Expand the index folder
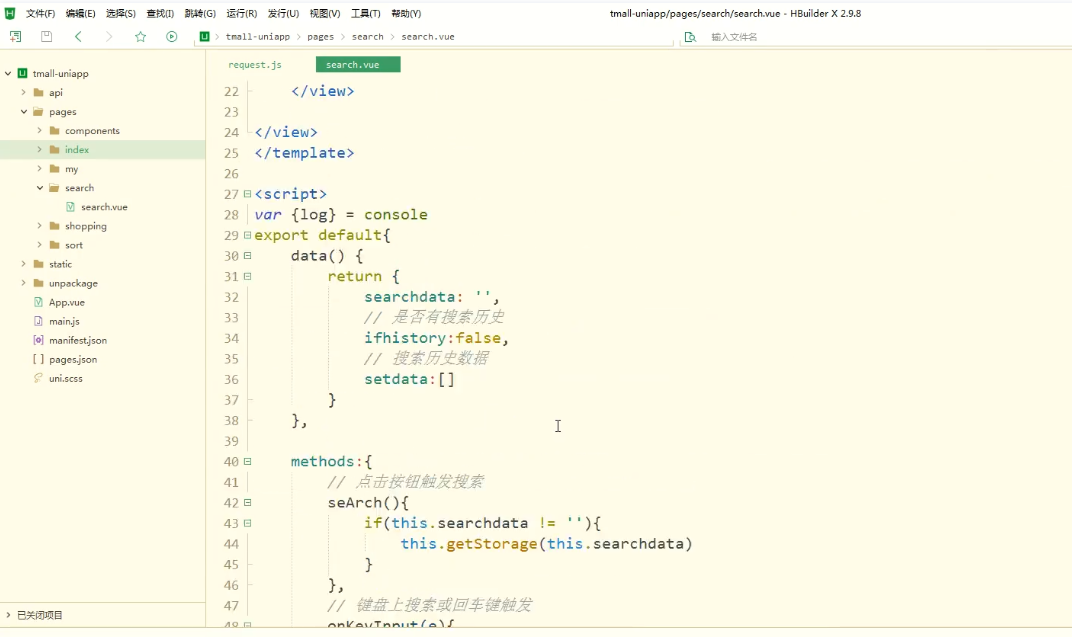The image size is (1072, 637). click(x=39, y=150)
